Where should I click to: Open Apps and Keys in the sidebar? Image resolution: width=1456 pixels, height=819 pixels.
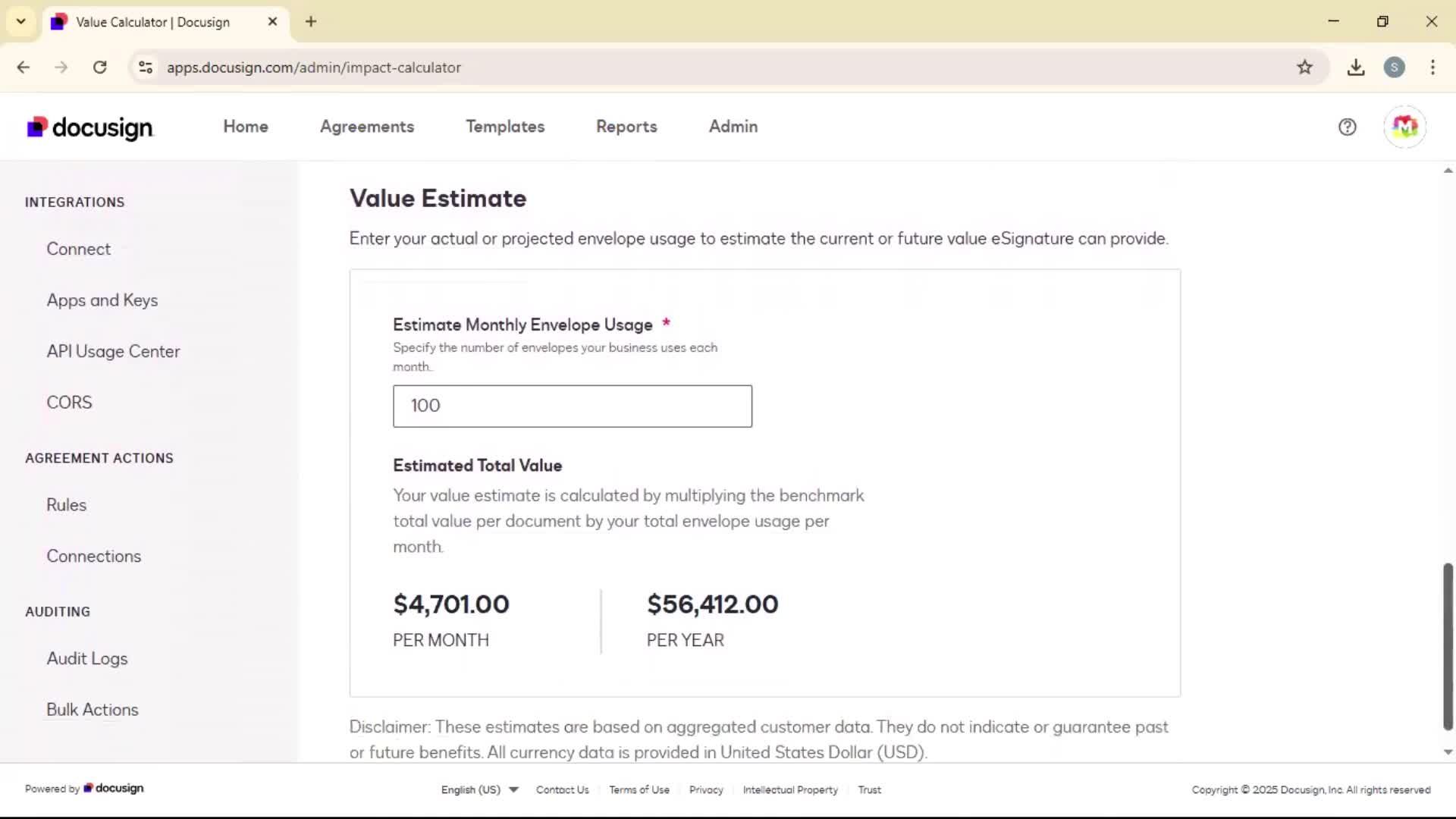[x=102, y=300]
